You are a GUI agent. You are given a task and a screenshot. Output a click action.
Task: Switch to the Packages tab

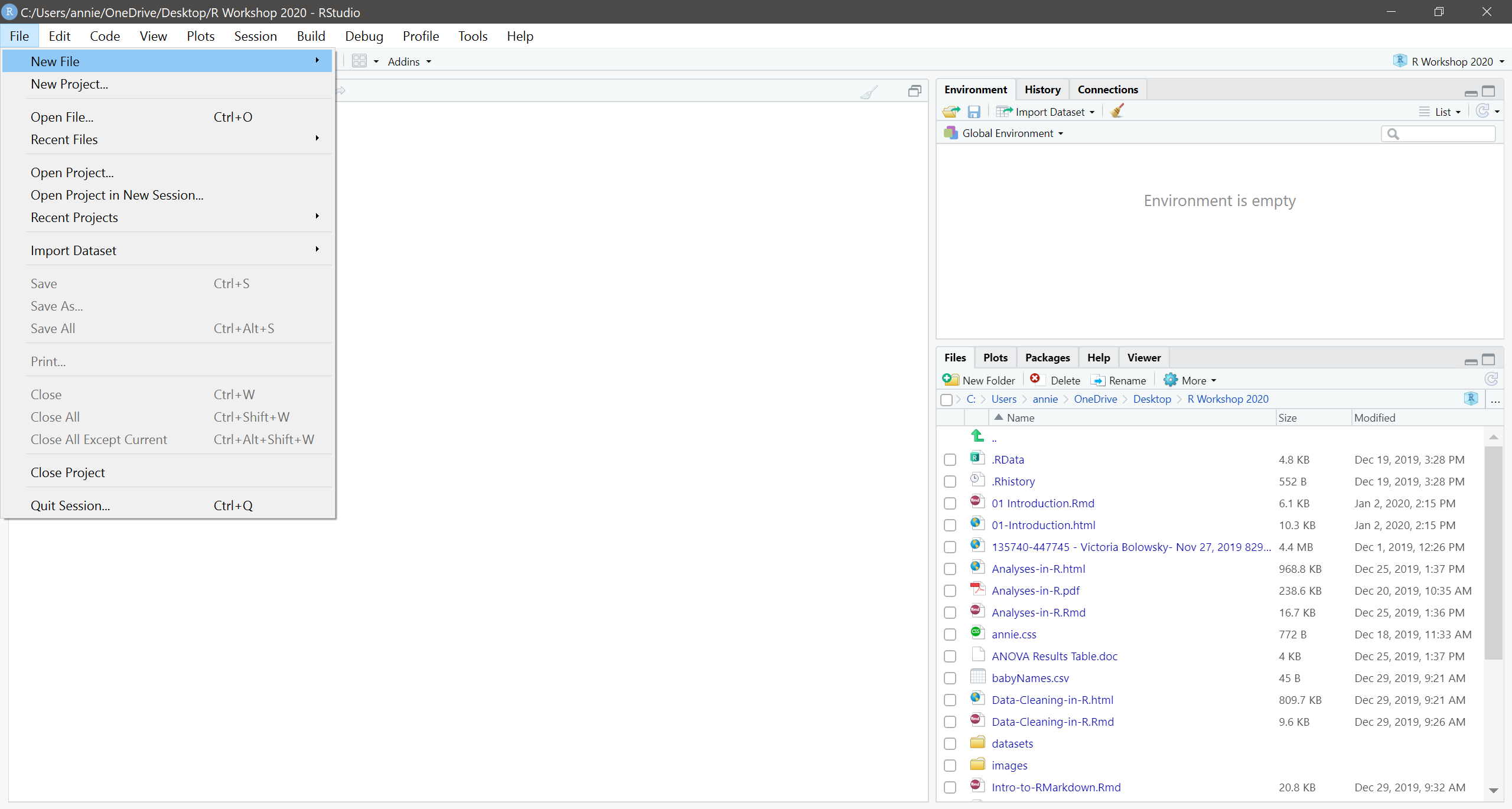[1047, 357]
